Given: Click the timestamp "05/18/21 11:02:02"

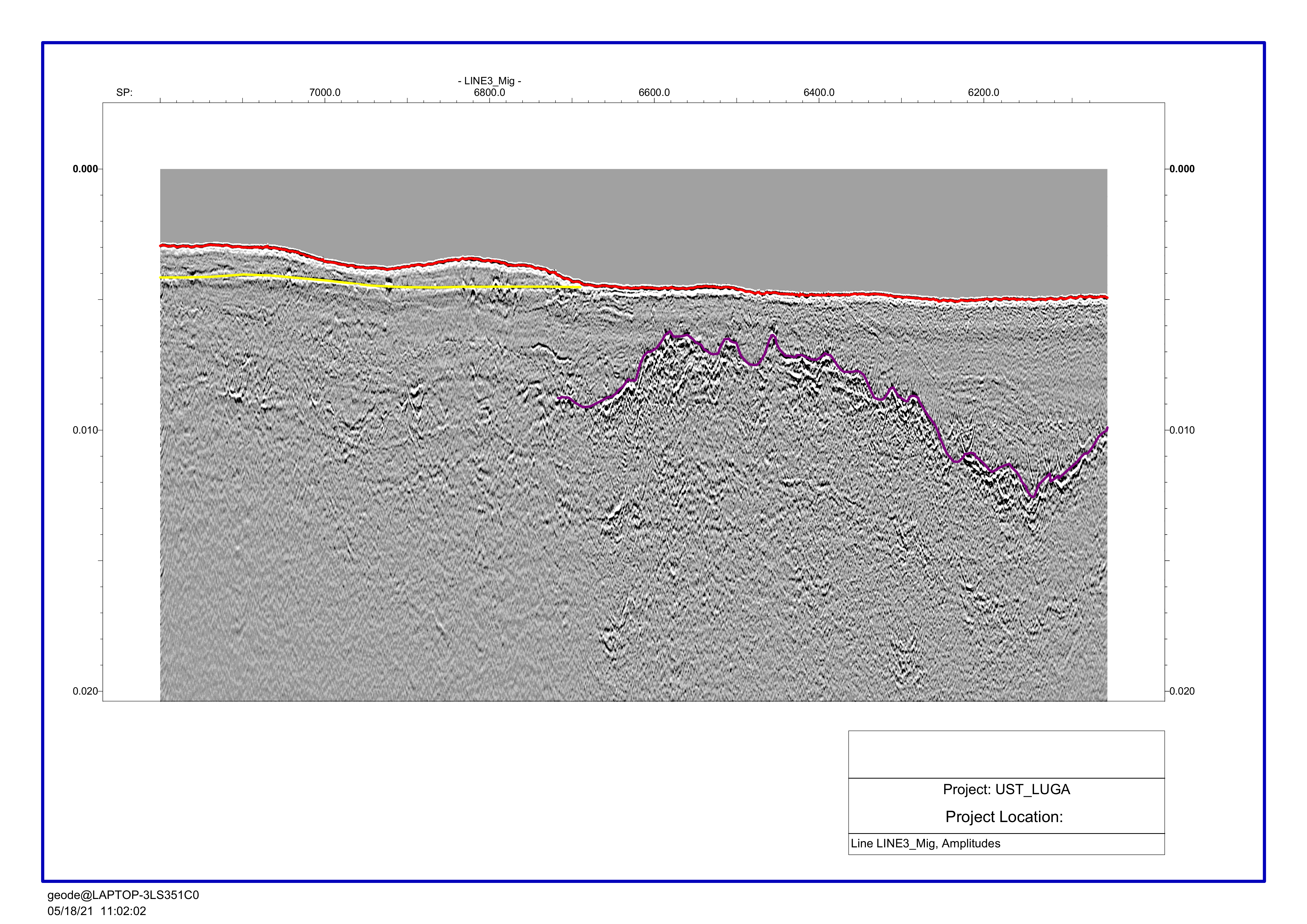Looking at the screenshot, I should coord(97,911).
